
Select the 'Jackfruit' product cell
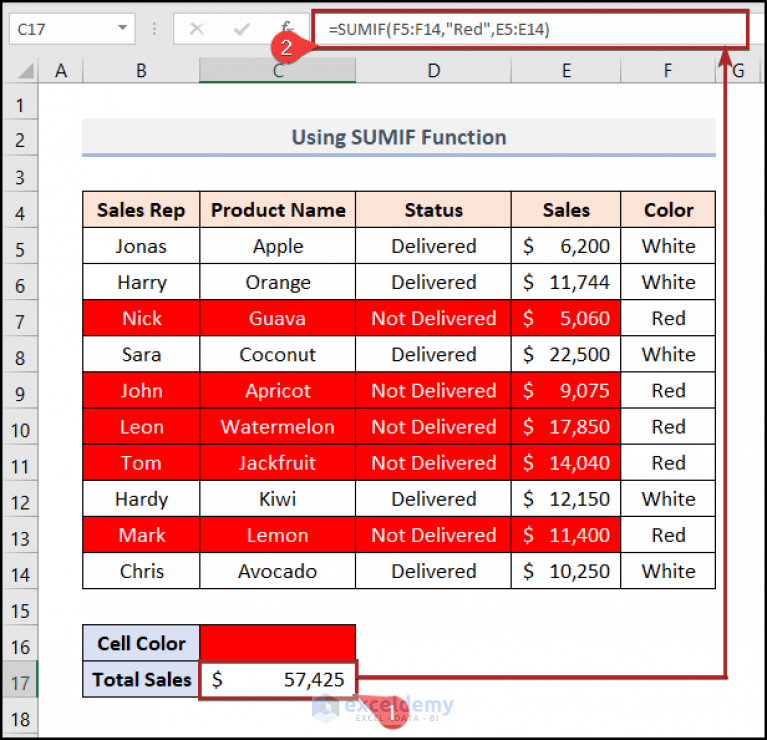[x=277, y=463]
